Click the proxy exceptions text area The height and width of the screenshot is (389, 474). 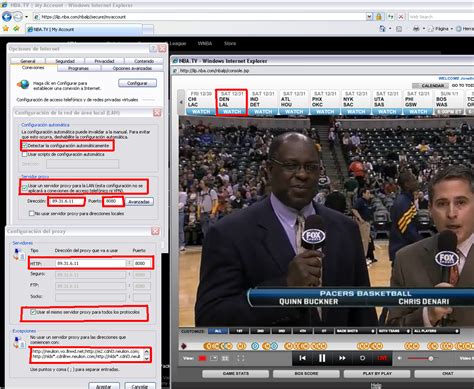coord(87,355)
